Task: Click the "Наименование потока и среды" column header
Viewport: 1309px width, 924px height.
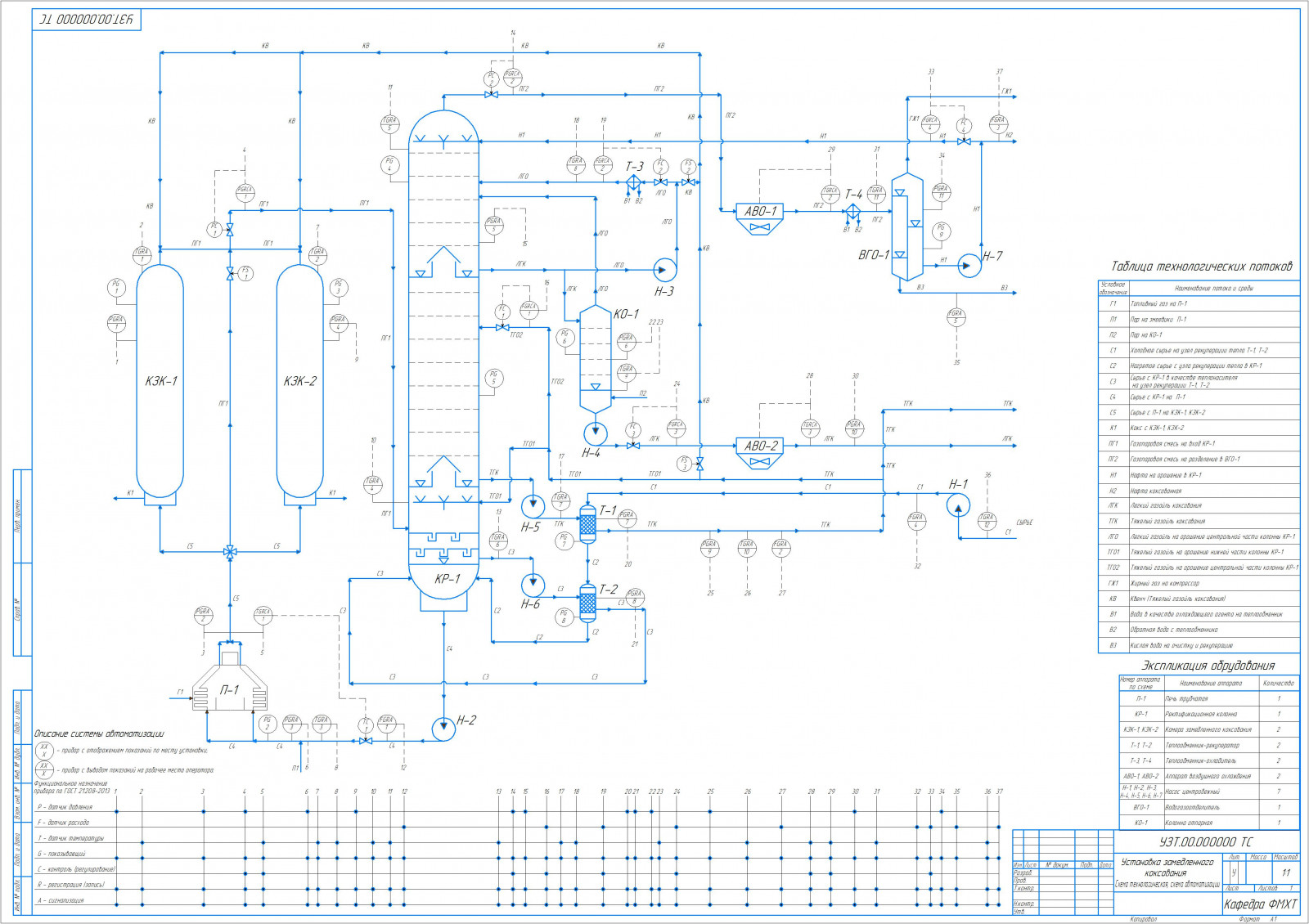Action: coord(1214,289)
